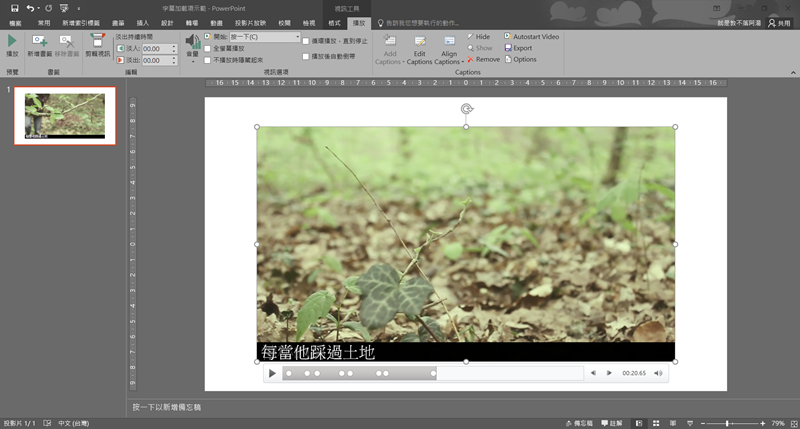Click the Hide captions icon
The image size is (800, 429).
coord(470,36)
